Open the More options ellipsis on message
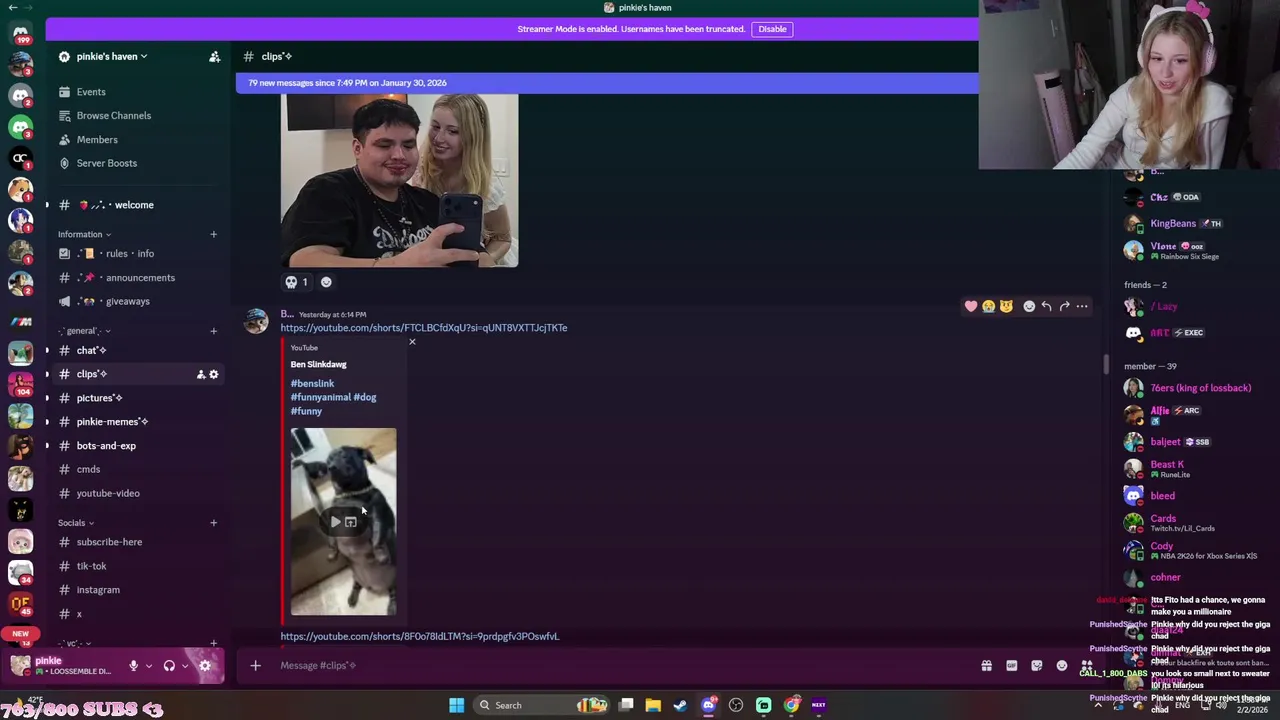Image resolution: width=1280 pixels, height=720 pixels. tap(1082, 306)
